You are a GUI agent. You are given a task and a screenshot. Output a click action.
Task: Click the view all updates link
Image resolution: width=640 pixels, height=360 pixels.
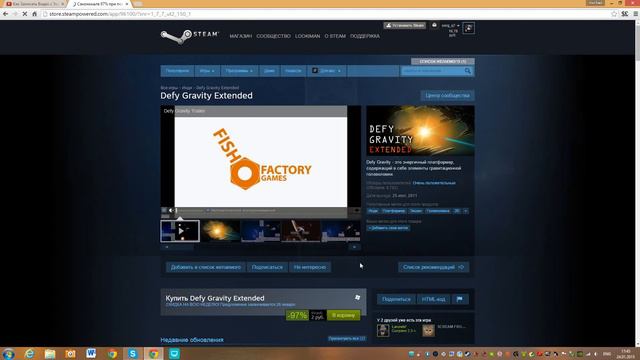347,338
